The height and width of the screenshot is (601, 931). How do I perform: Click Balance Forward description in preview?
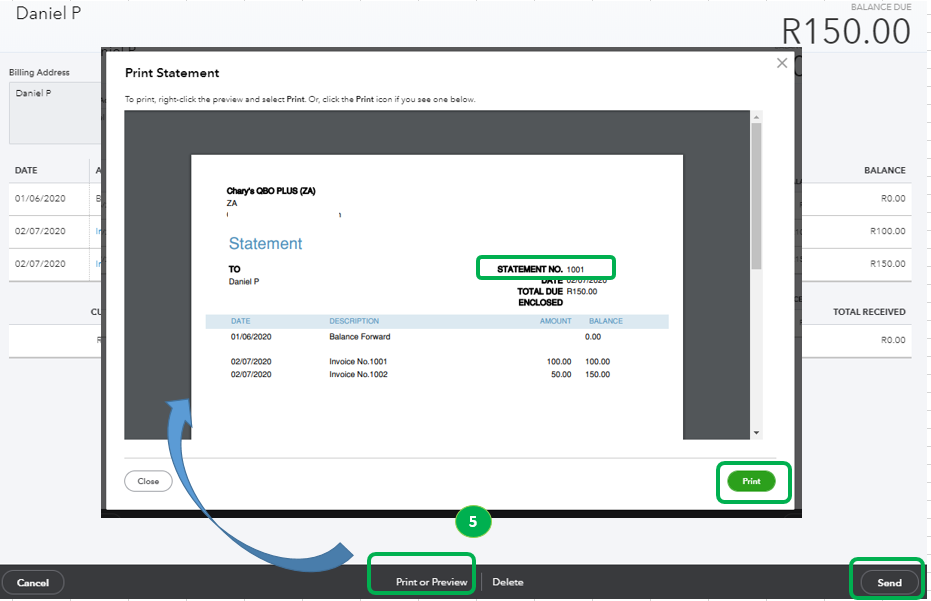[360, 337]
